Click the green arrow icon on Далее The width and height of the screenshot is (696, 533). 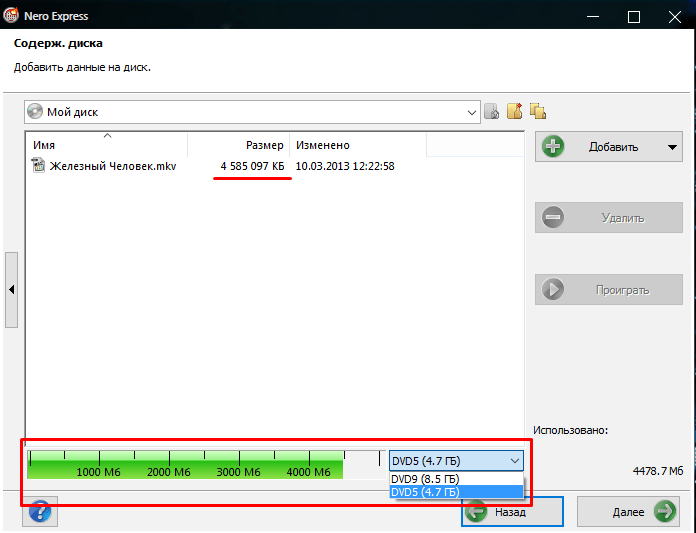tap(665, 511)
